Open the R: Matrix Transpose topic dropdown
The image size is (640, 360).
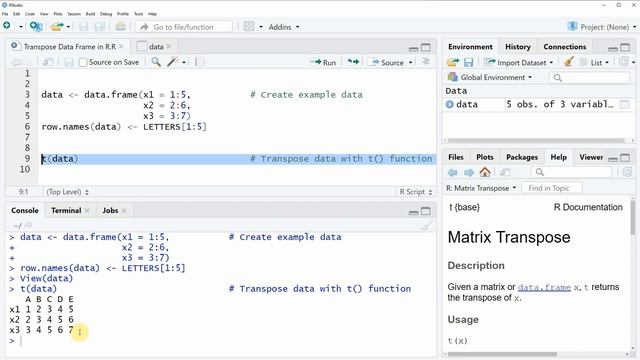click(481, 188)
